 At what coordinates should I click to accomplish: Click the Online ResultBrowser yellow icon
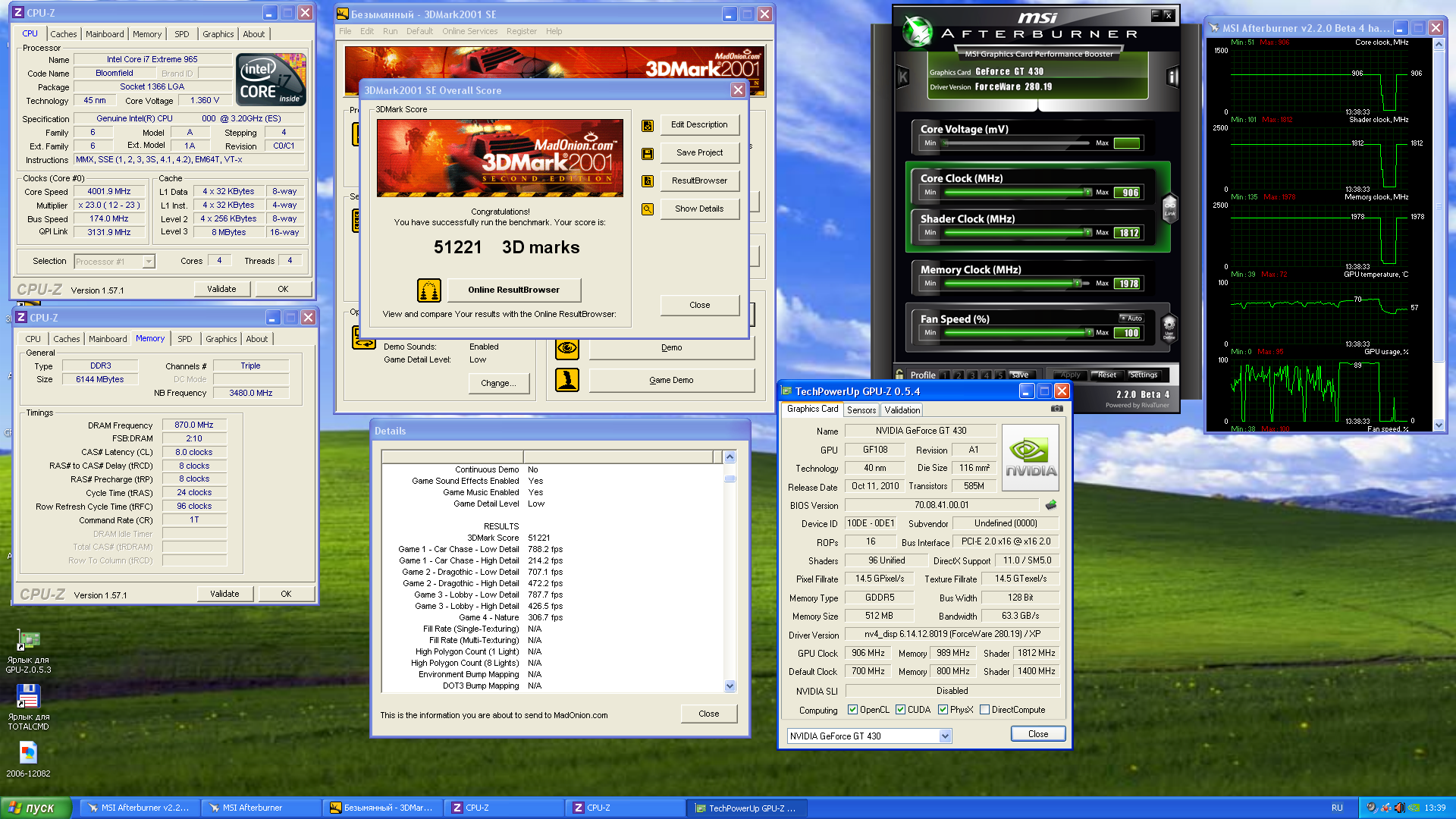click(429, 290)
